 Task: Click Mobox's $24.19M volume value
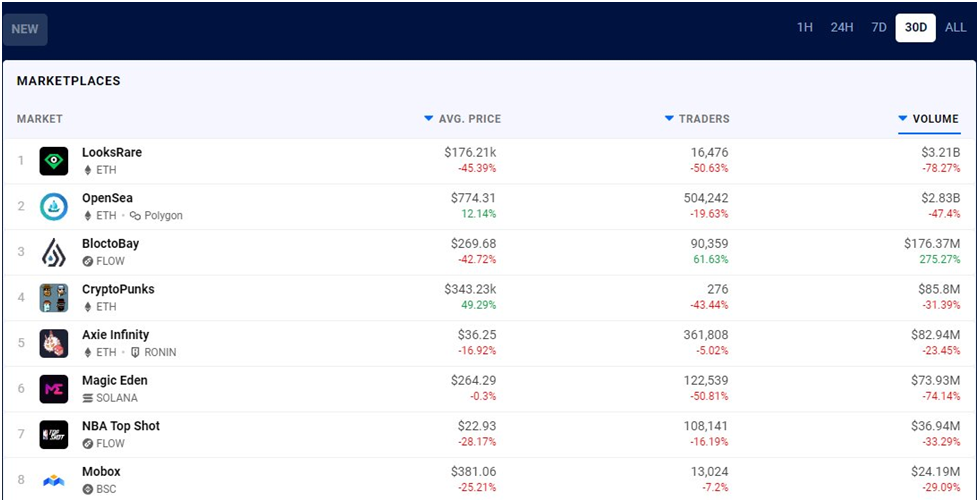935,472
